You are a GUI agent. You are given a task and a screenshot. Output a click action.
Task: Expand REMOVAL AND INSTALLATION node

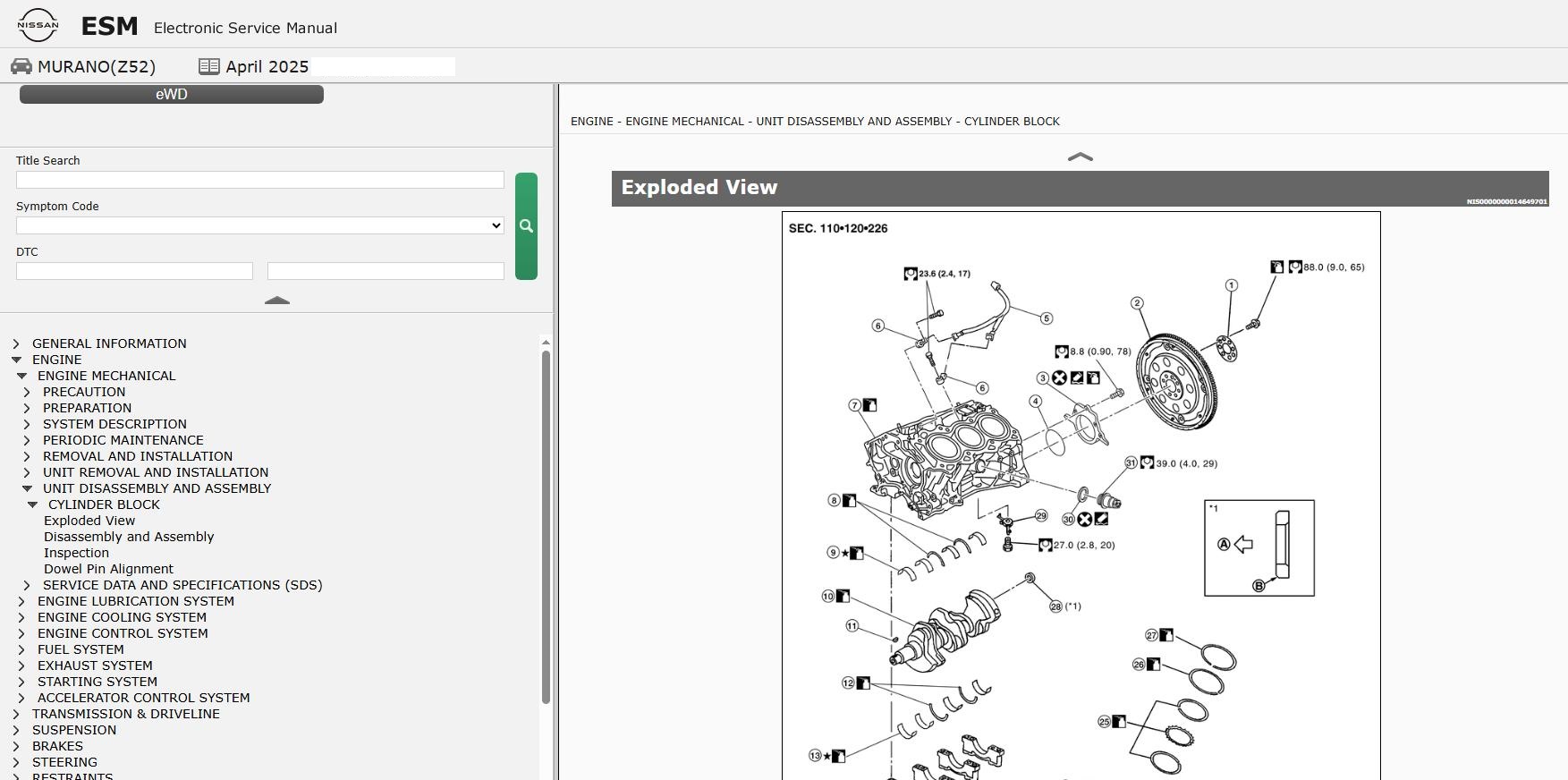[x=27, y=456]
